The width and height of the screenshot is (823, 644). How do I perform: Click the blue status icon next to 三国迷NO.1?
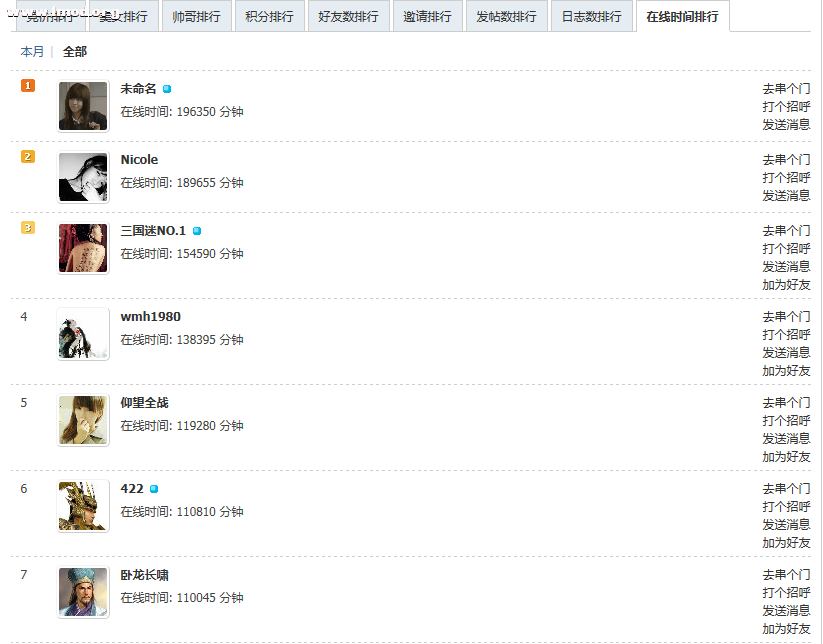tap(197, 231)
